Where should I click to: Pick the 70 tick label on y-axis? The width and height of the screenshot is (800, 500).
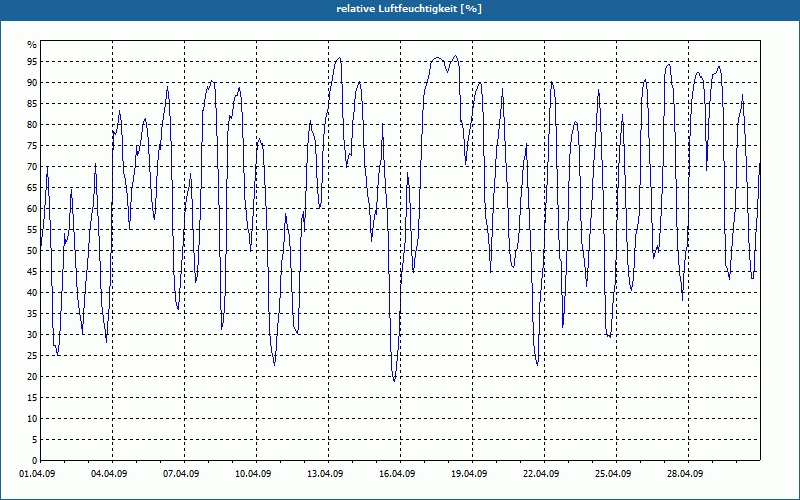coord(32,166)
